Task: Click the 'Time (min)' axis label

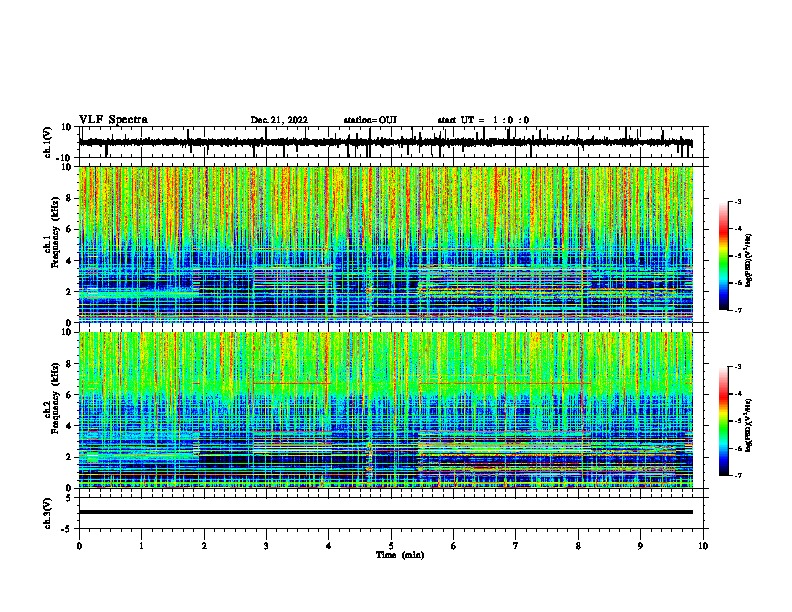Action: coord(400,555)
